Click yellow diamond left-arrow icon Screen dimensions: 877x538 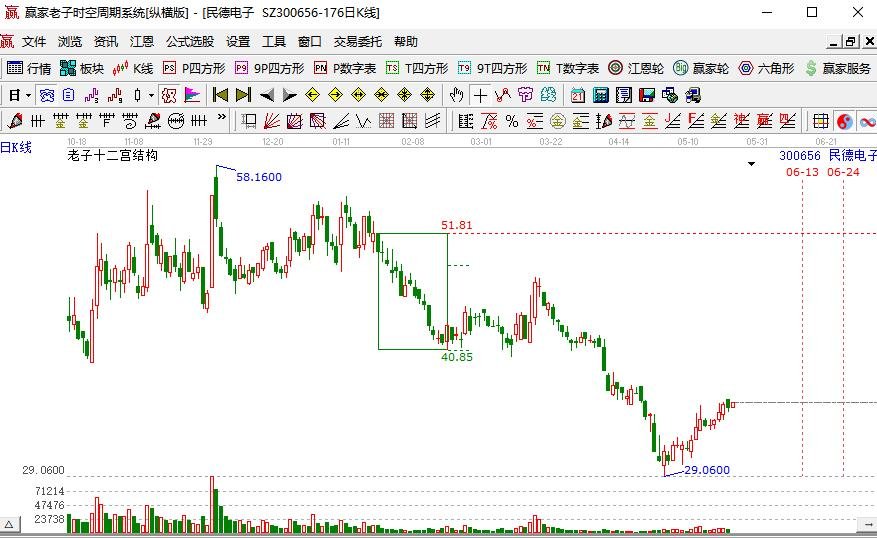click(x=312, y=96)
